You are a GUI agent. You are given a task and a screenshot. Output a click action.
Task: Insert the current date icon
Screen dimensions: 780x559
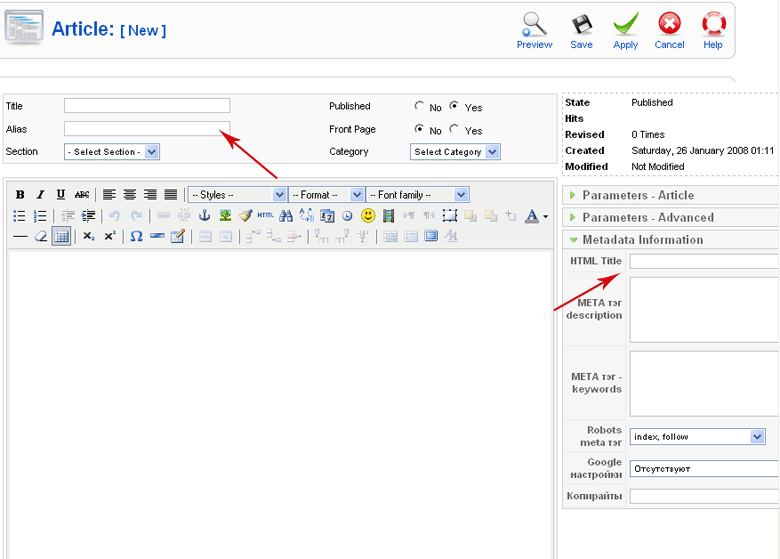point(327,215)
